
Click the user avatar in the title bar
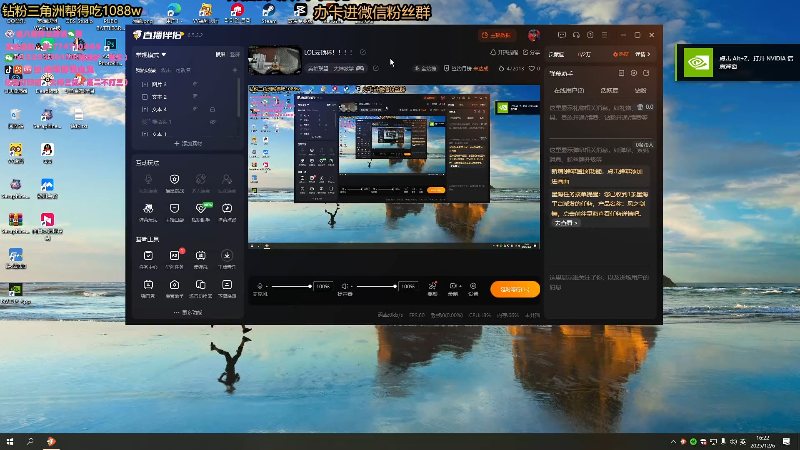pyautogui.click(x=533, y=35)
